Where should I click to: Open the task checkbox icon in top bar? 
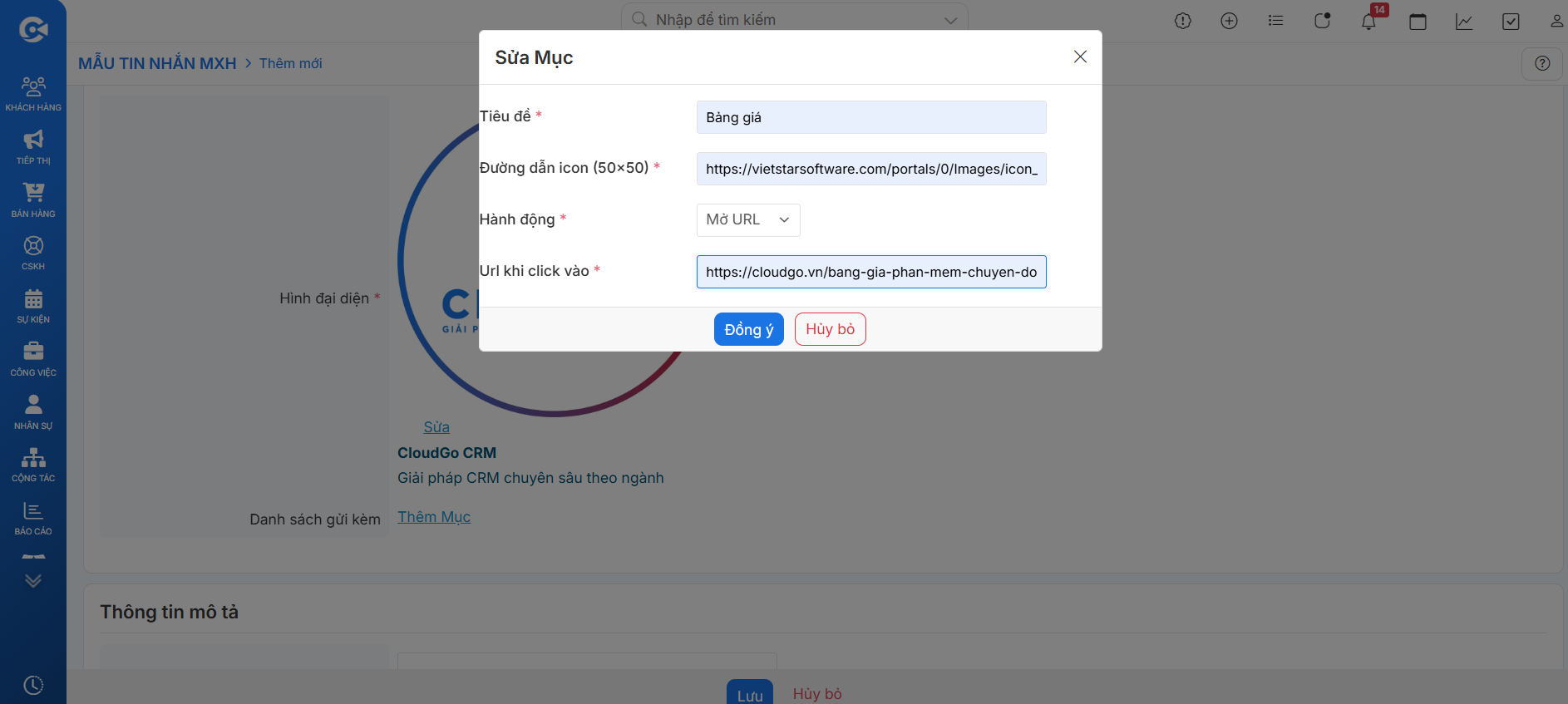click(1511, 21)
